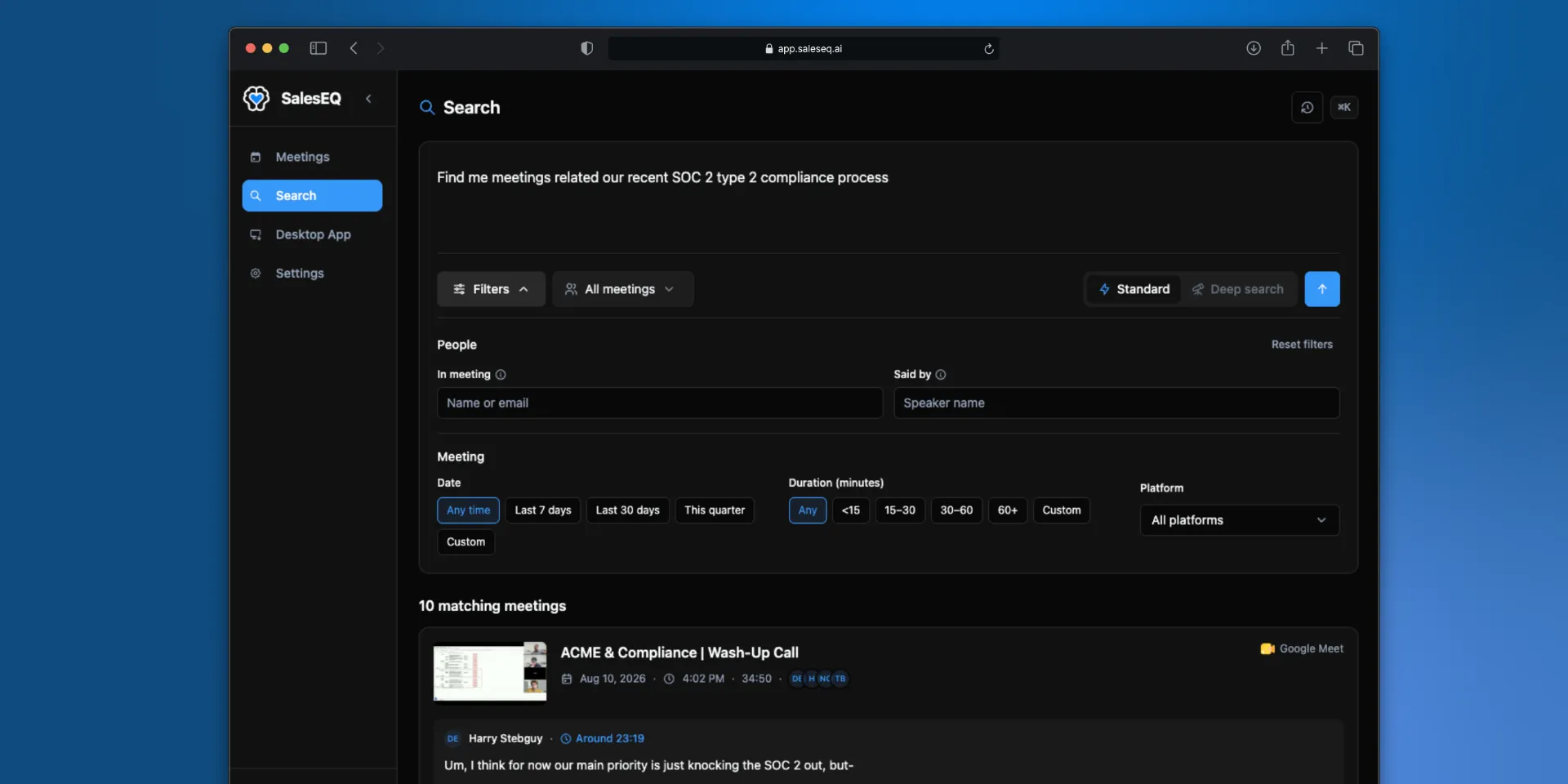Click the transcript quote about SOC 2
The width and height of the screenshot is (1568, 784).
coord(648,766)
